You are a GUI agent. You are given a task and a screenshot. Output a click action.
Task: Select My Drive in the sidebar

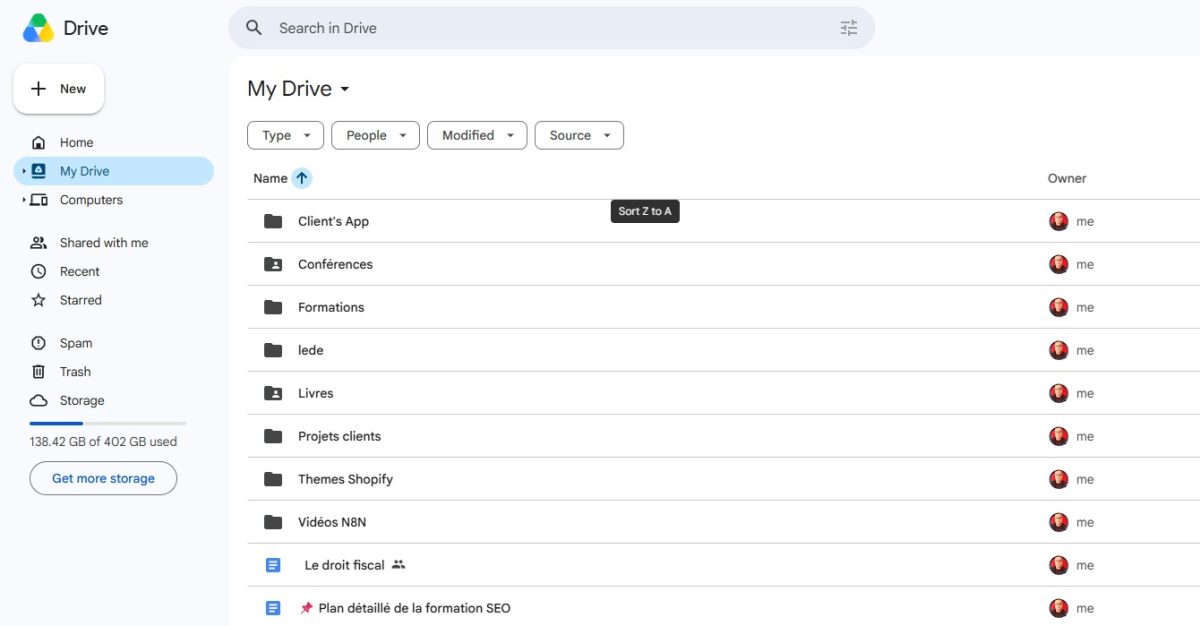(x=114, y=171)
